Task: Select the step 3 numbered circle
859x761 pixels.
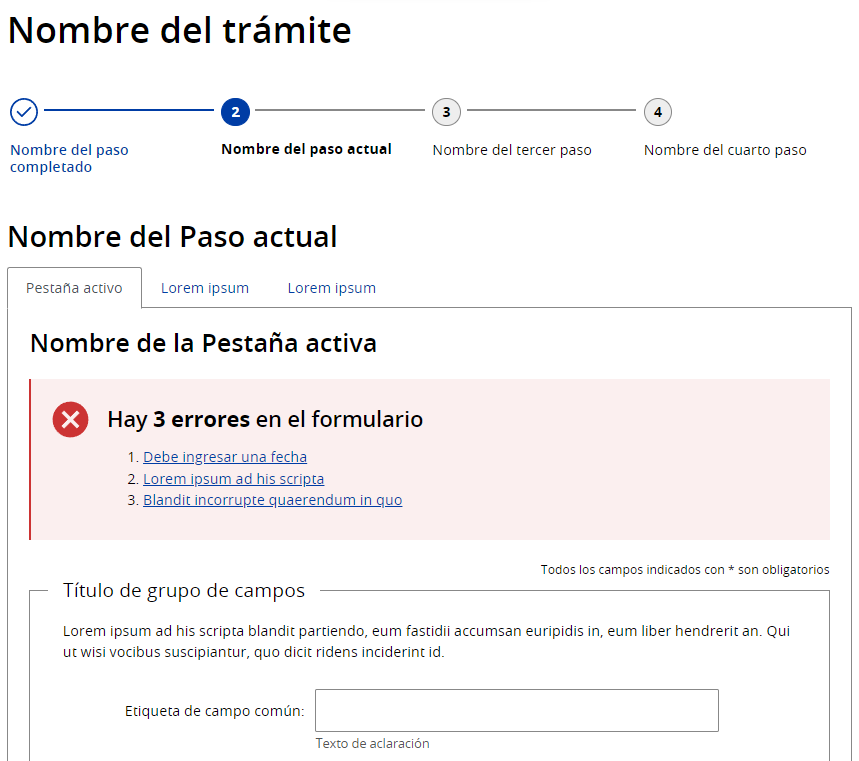Action: pyautogui.click(x=446, y=112)
